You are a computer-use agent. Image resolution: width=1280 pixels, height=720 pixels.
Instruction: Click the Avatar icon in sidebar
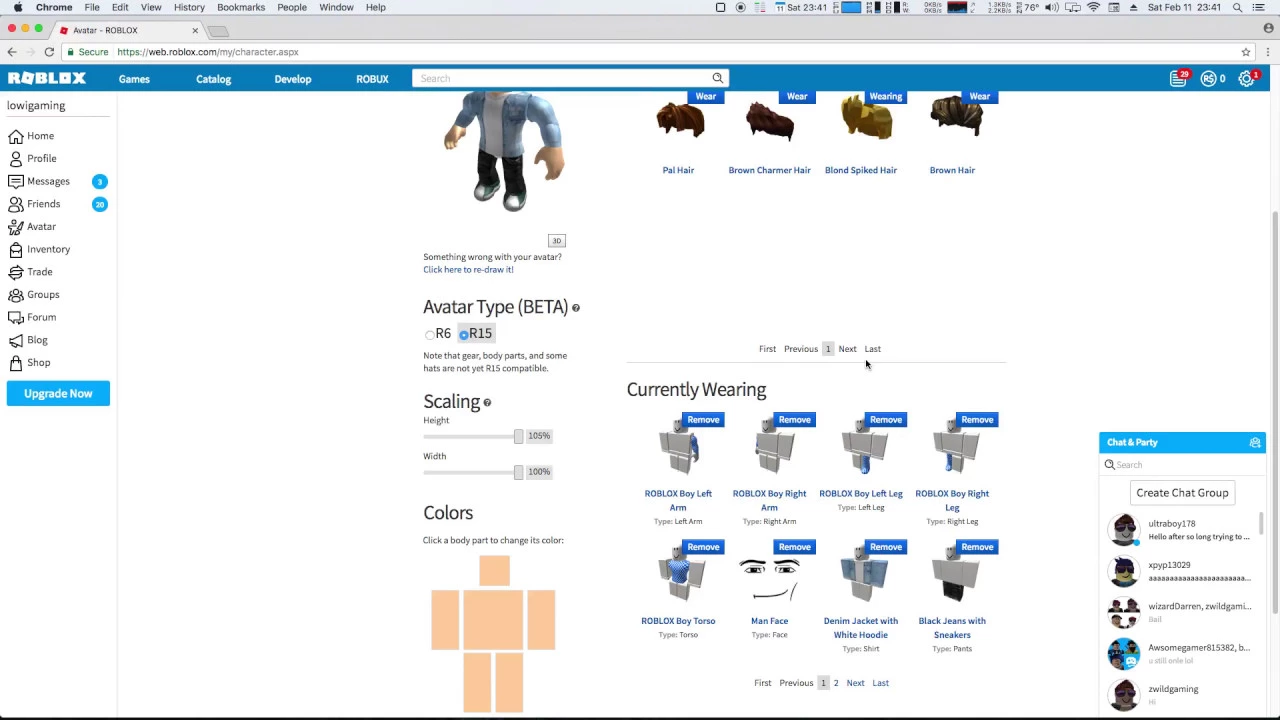tap(15, 226)
